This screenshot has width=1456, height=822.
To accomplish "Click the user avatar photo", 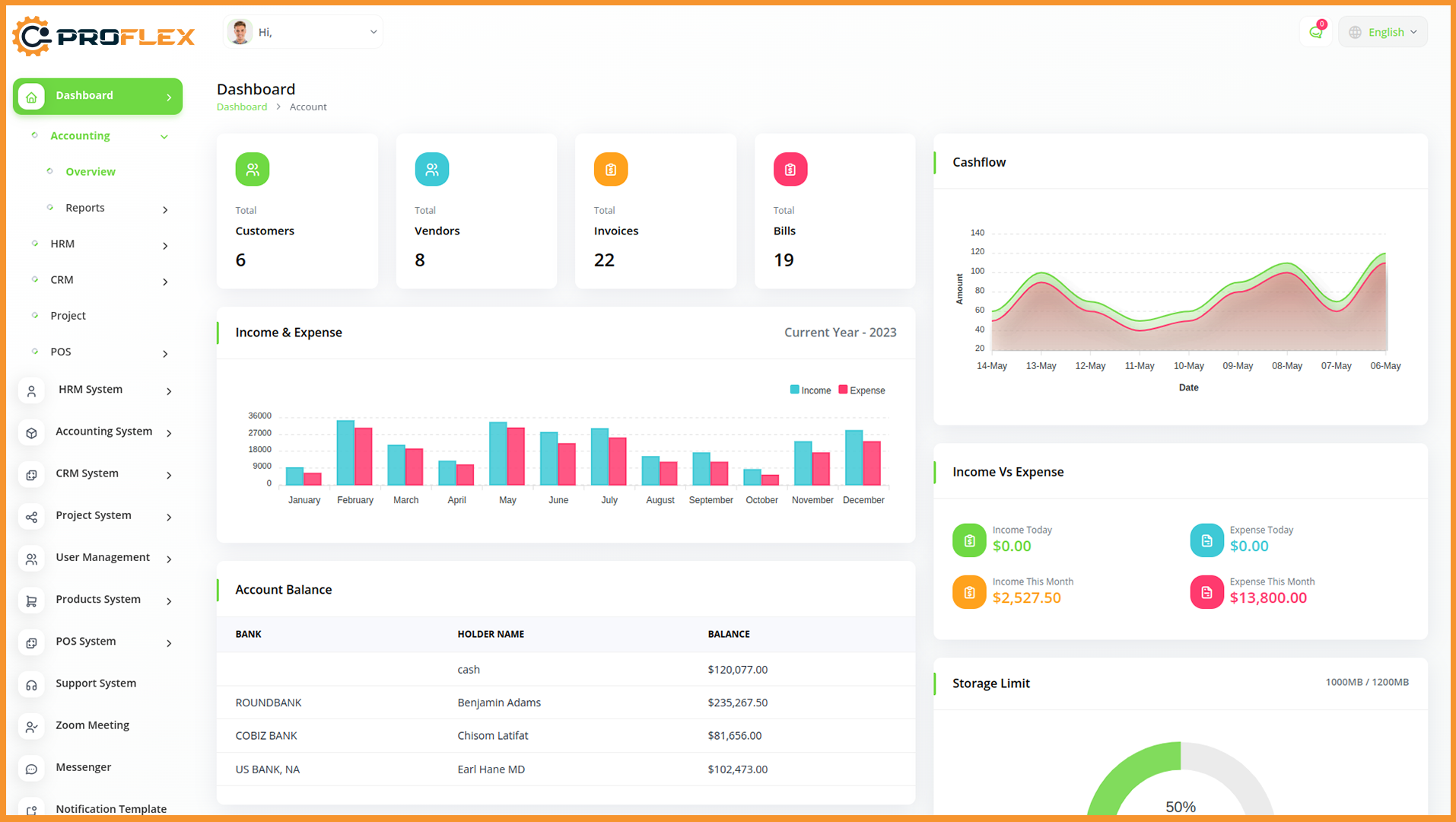I will [240, 32].
